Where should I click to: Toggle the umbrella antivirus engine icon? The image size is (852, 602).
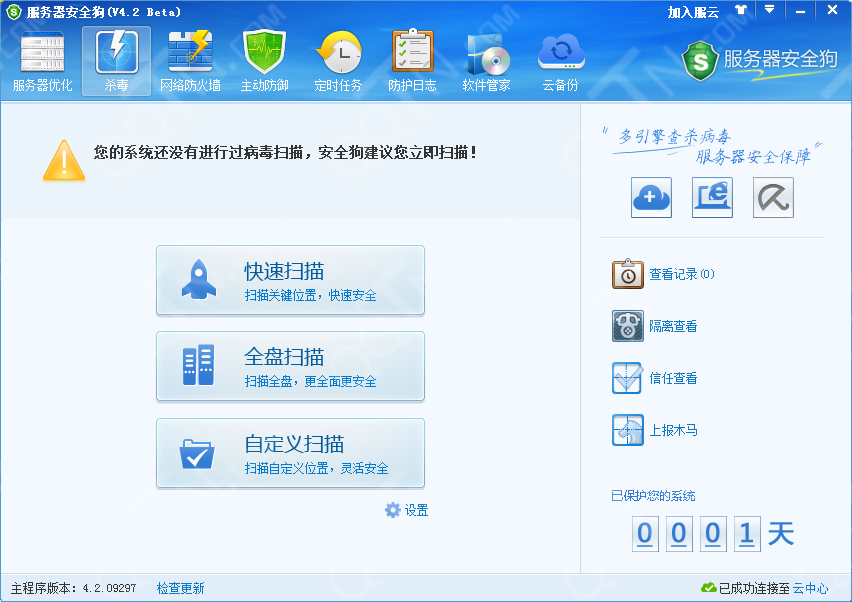pos(773,198)
